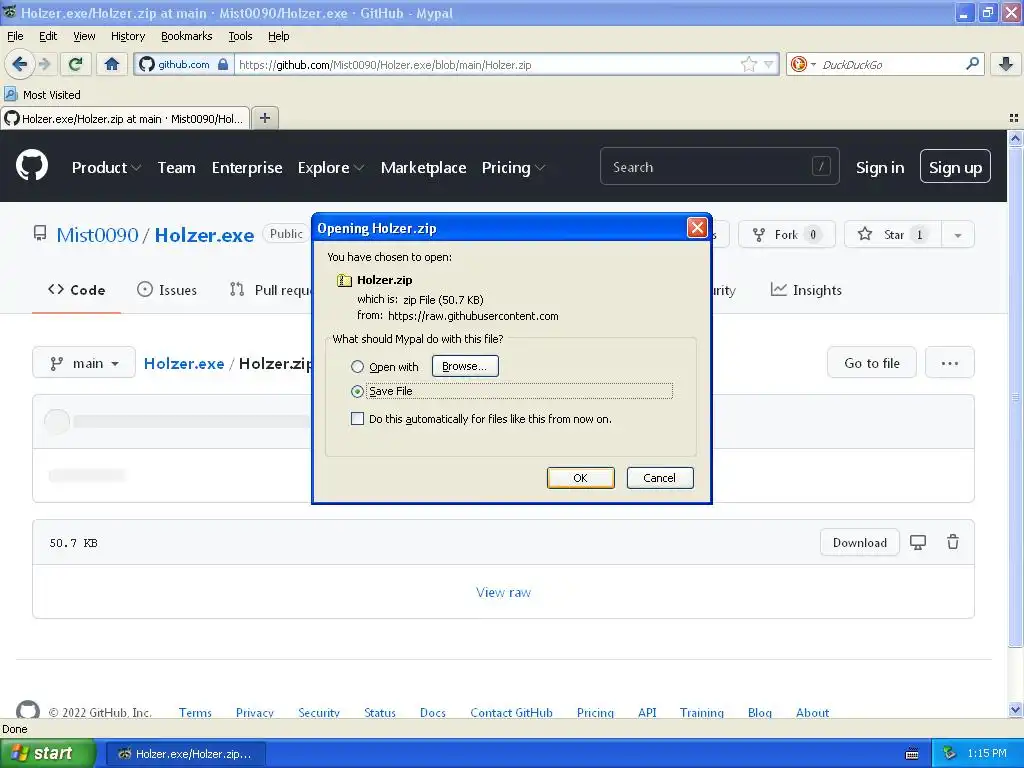1024x768 pixels.
Task: Click the Fork button on repository
Action: (786, 234)
